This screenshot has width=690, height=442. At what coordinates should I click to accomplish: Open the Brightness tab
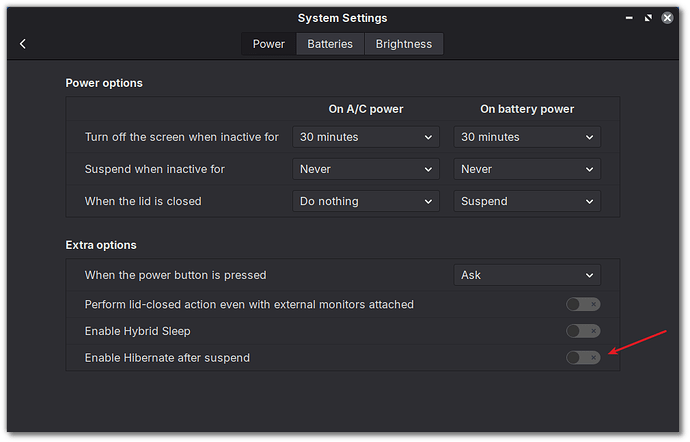[404, 44]
